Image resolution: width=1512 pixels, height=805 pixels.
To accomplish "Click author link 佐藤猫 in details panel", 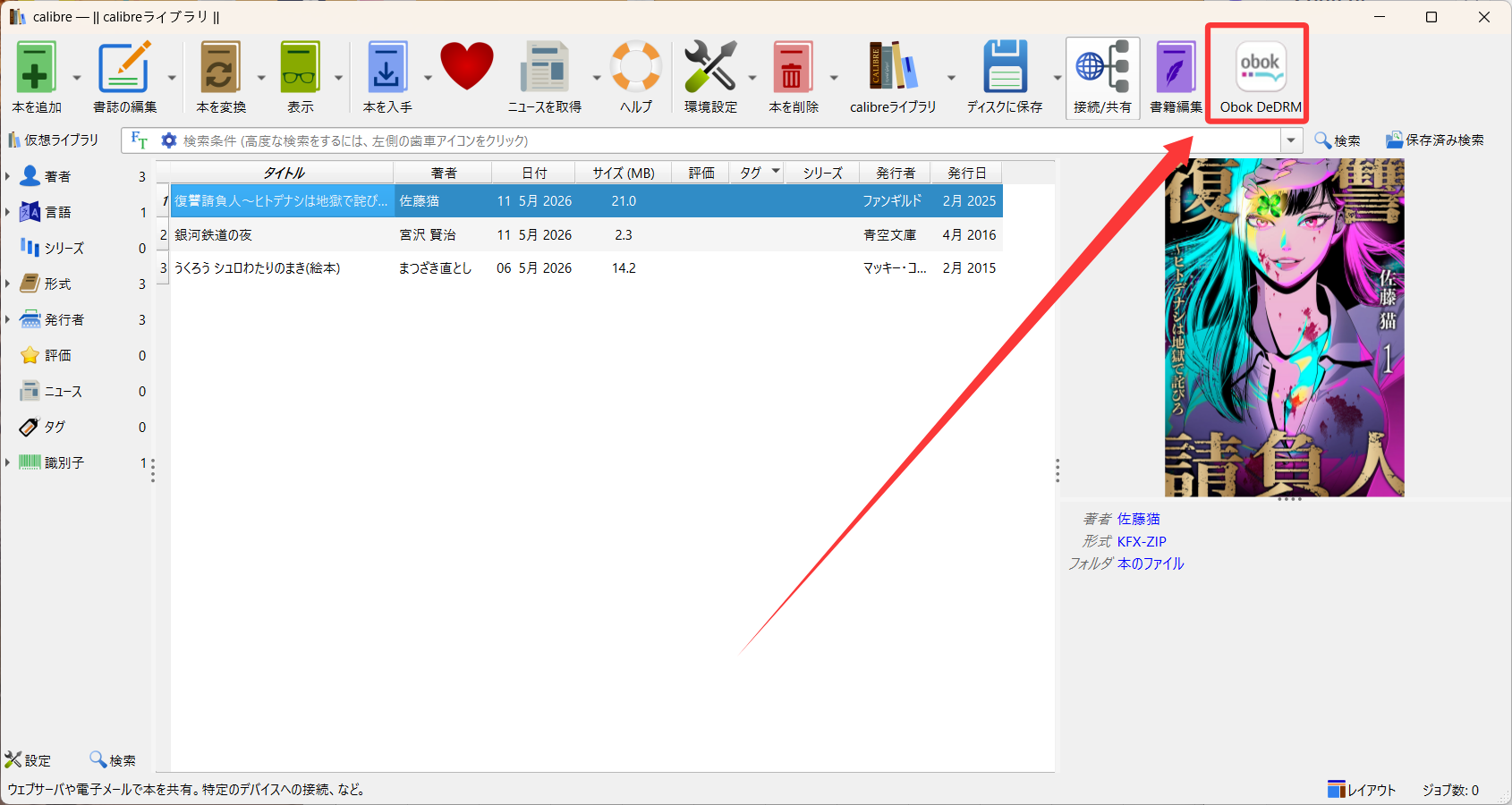I will point(1138,519).
